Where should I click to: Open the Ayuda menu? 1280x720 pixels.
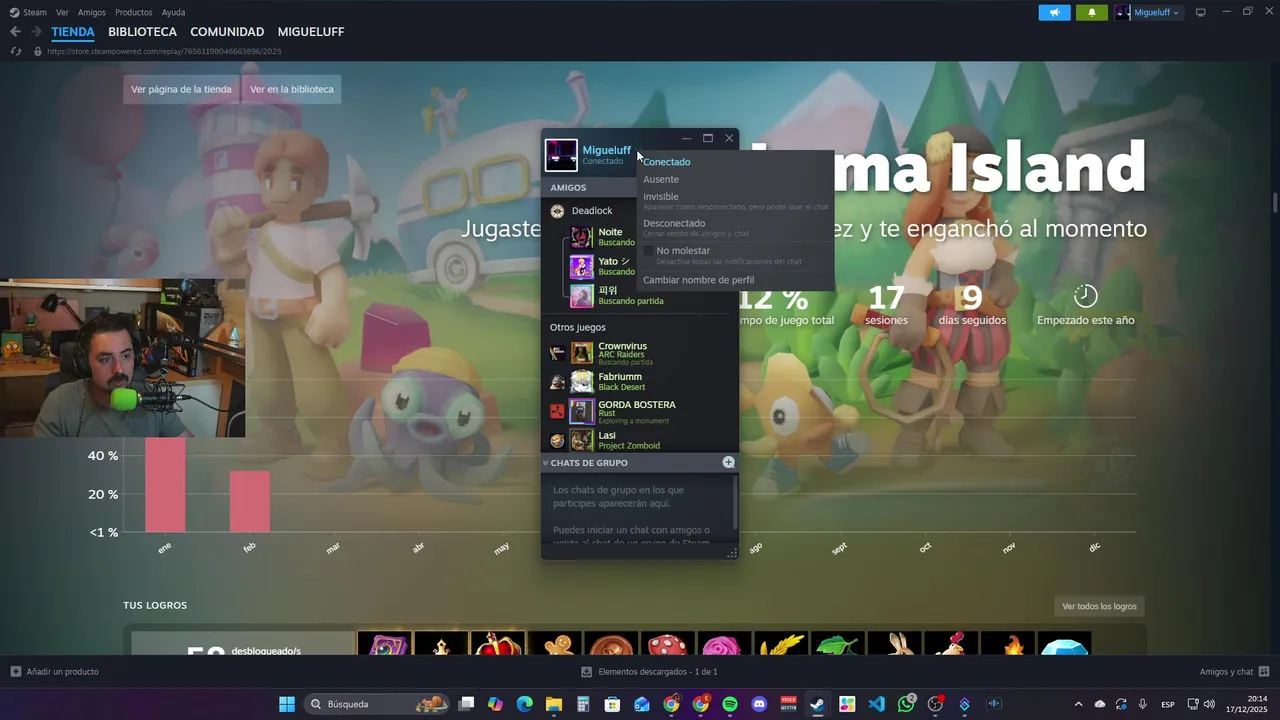(x=173, y=12)
